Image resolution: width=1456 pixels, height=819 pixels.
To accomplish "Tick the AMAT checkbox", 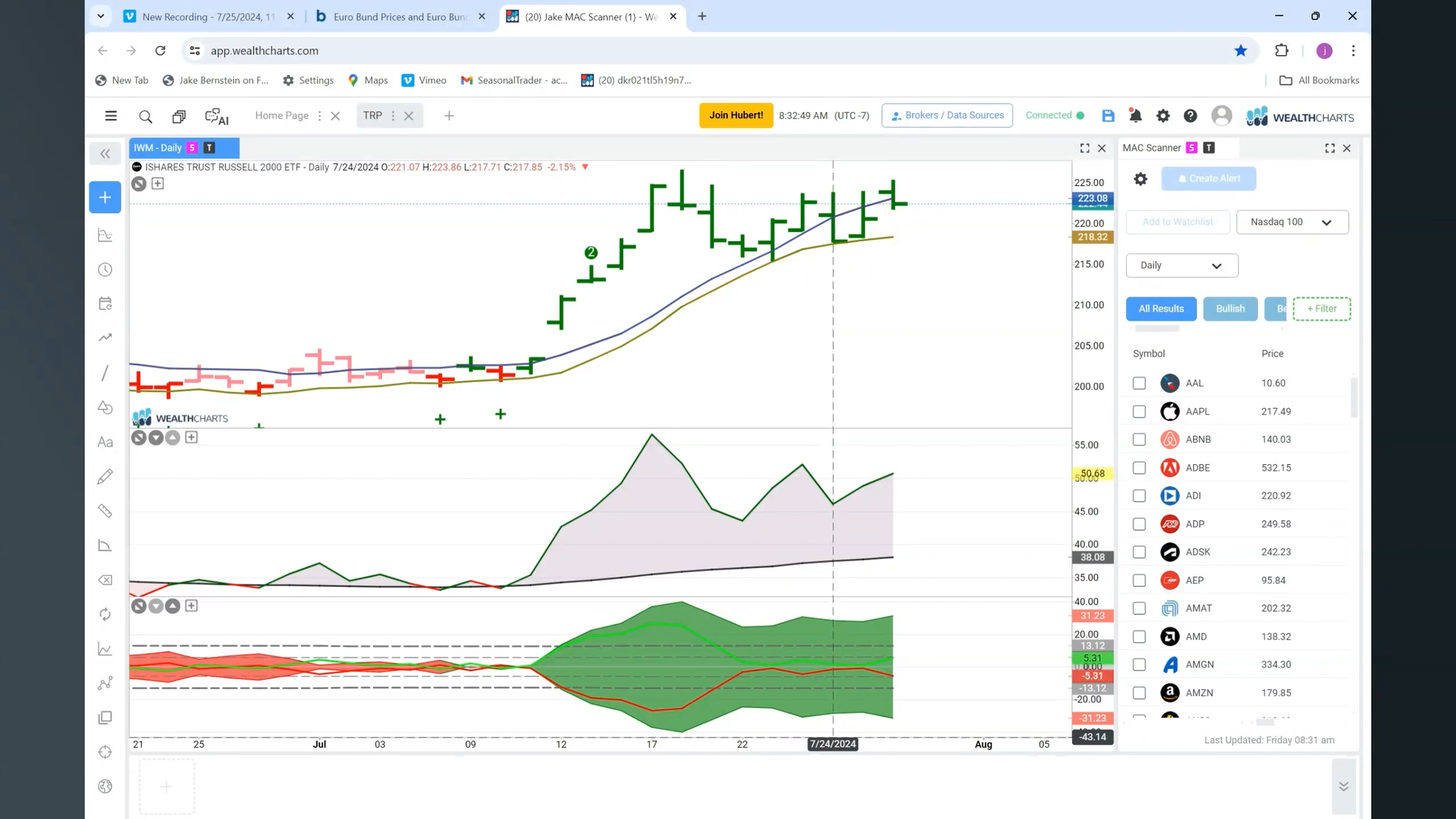I will 1139,608.
